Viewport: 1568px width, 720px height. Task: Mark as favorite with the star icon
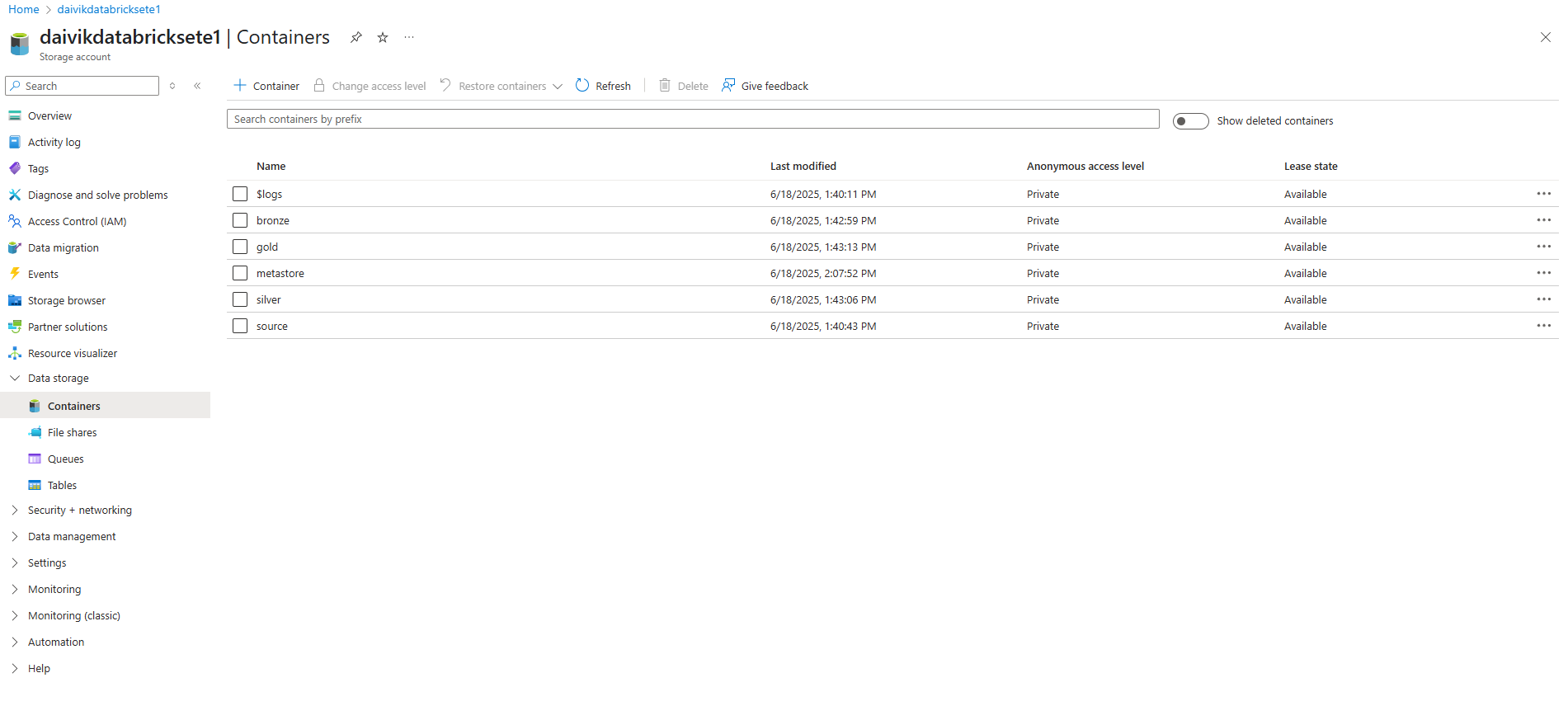[383, 37]
